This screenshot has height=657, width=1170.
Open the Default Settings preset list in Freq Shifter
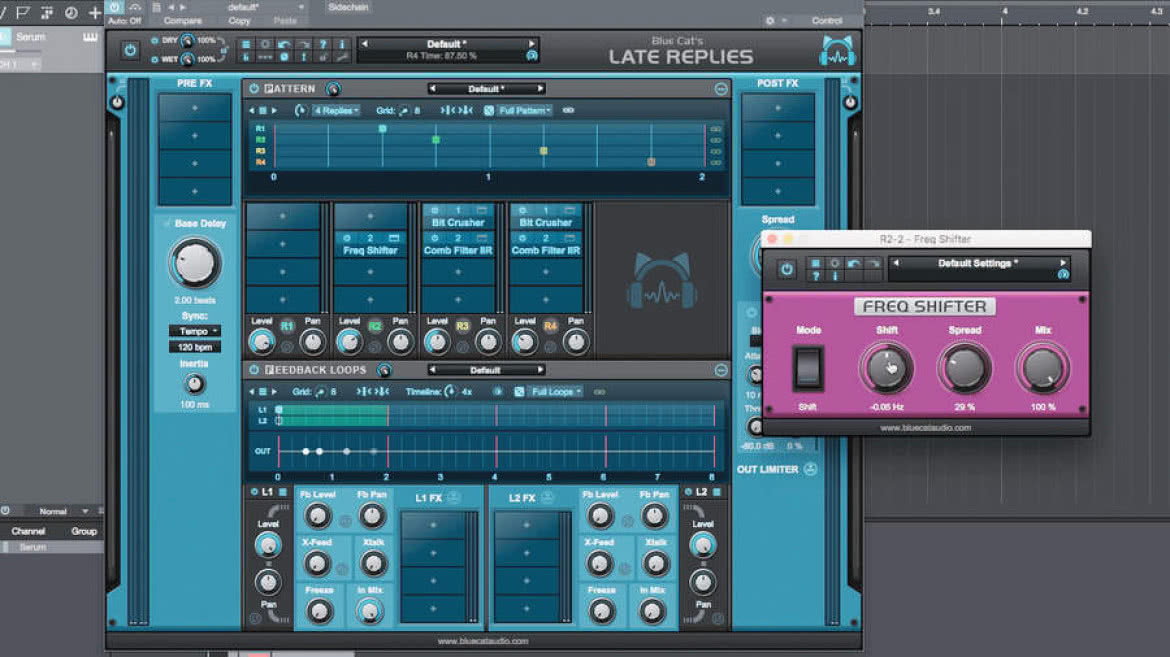pos(978,264)
